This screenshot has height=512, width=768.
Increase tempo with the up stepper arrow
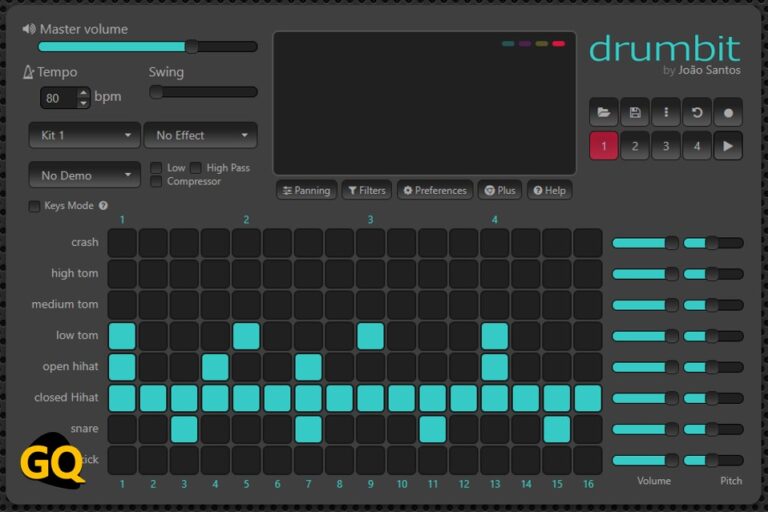click(84, 93)
